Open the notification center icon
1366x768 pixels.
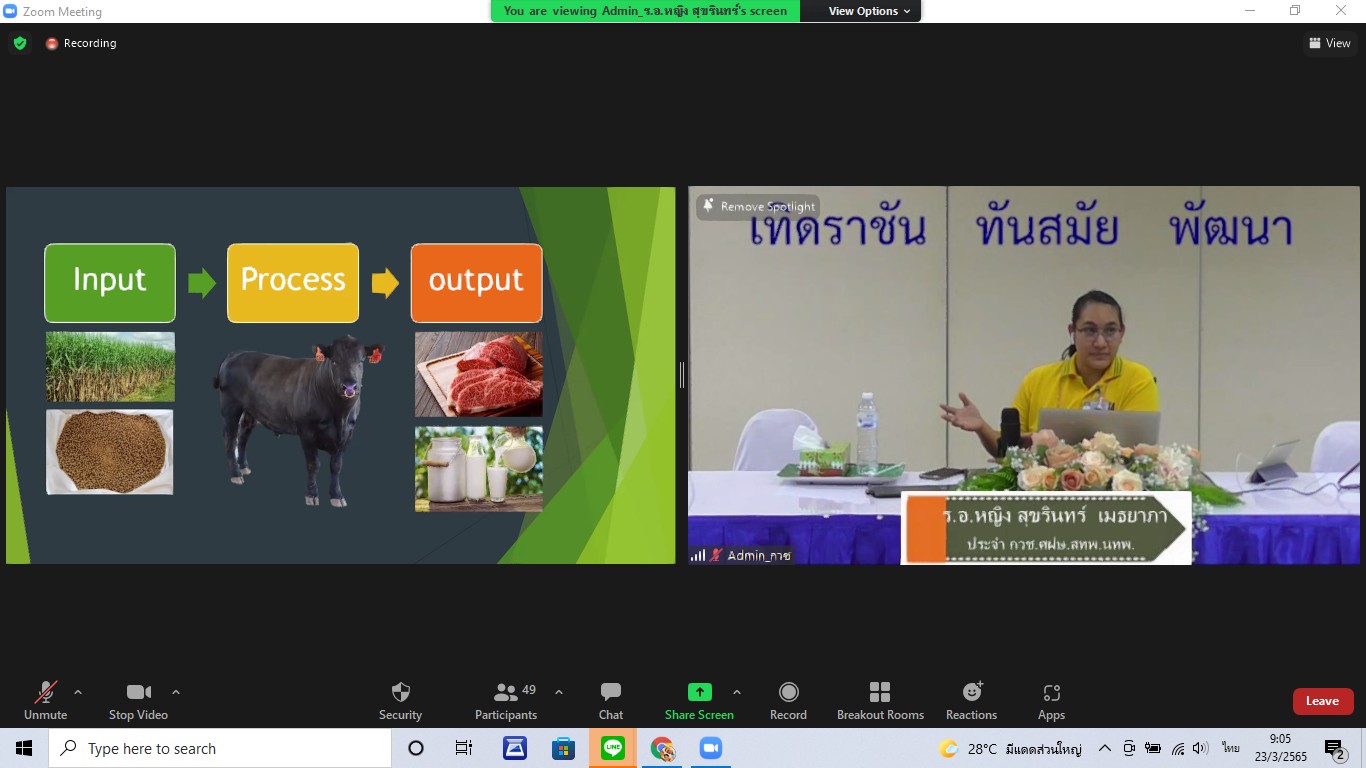[x=1335, y=749]
